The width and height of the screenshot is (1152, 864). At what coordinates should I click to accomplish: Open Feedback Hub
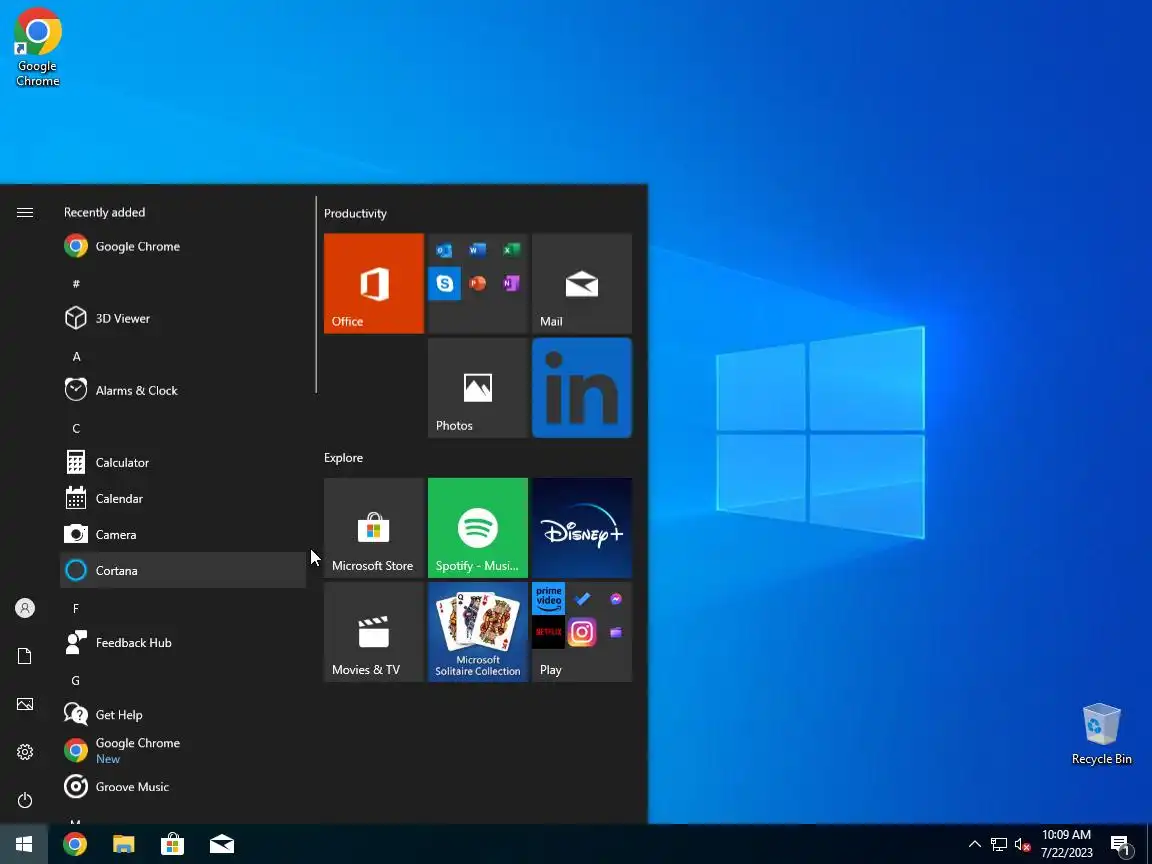pyautogui.click(x=182, y=642)
